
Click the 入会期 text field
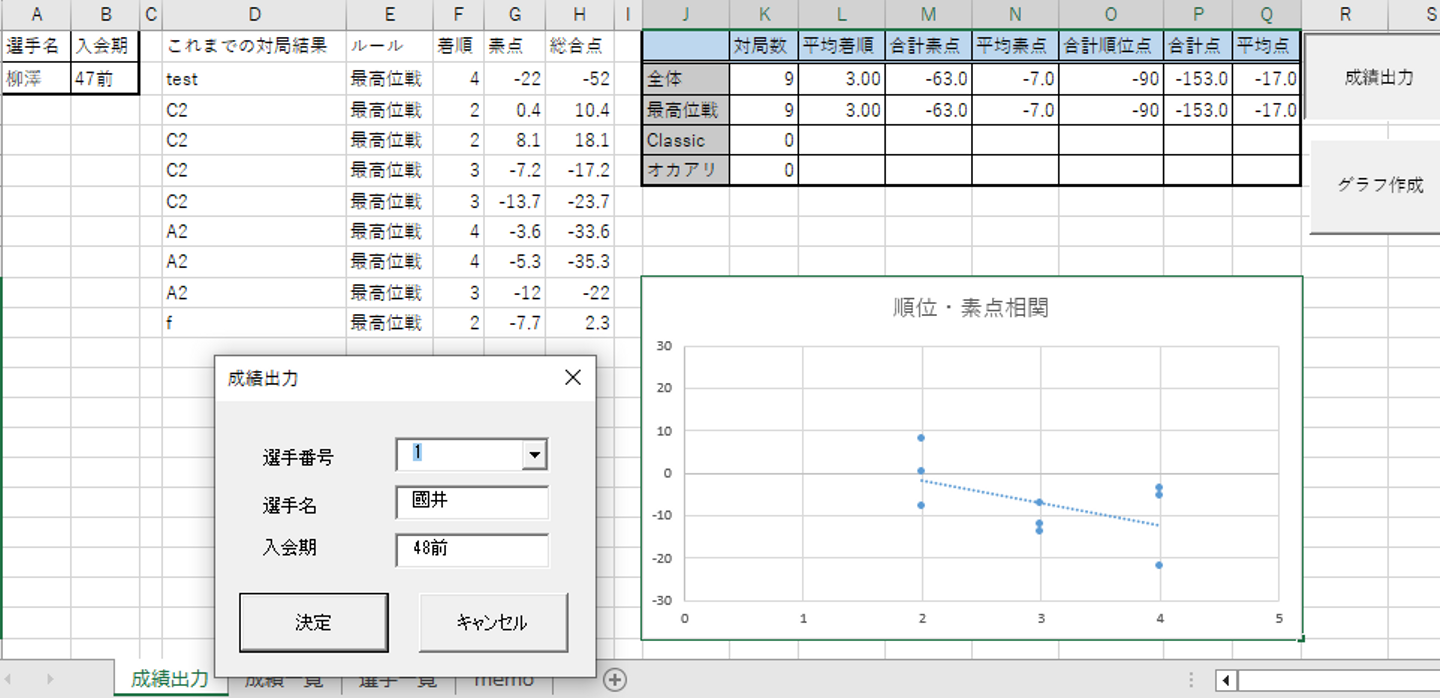click(472, 549)
